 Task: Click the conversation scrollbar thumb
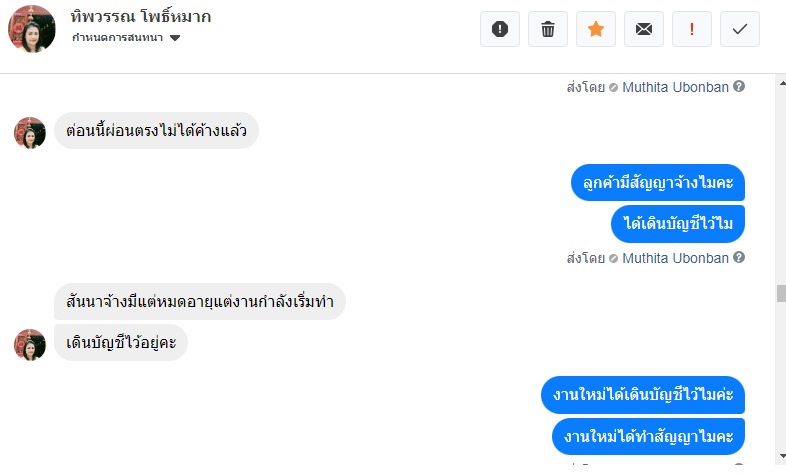780,293
